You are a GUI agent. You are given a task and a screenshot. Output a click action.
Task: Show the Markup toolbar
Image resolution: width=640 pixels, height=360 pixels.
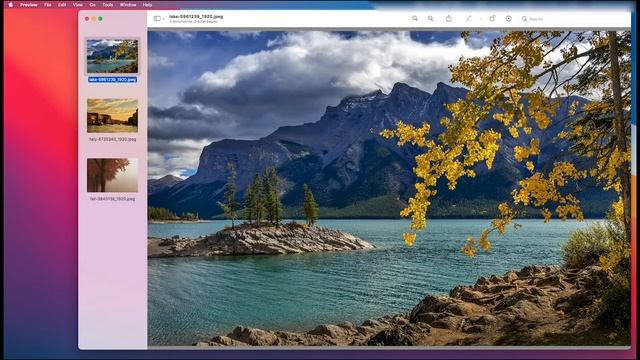point(508,18)
